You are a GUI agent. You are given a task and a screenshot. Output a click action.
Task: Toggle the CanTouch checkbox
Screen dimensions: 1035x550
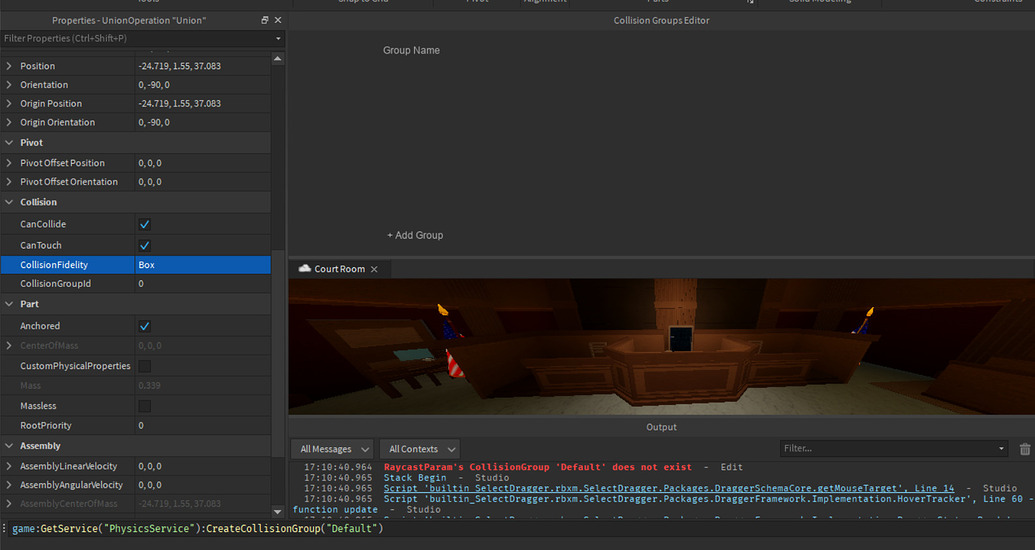145,246
